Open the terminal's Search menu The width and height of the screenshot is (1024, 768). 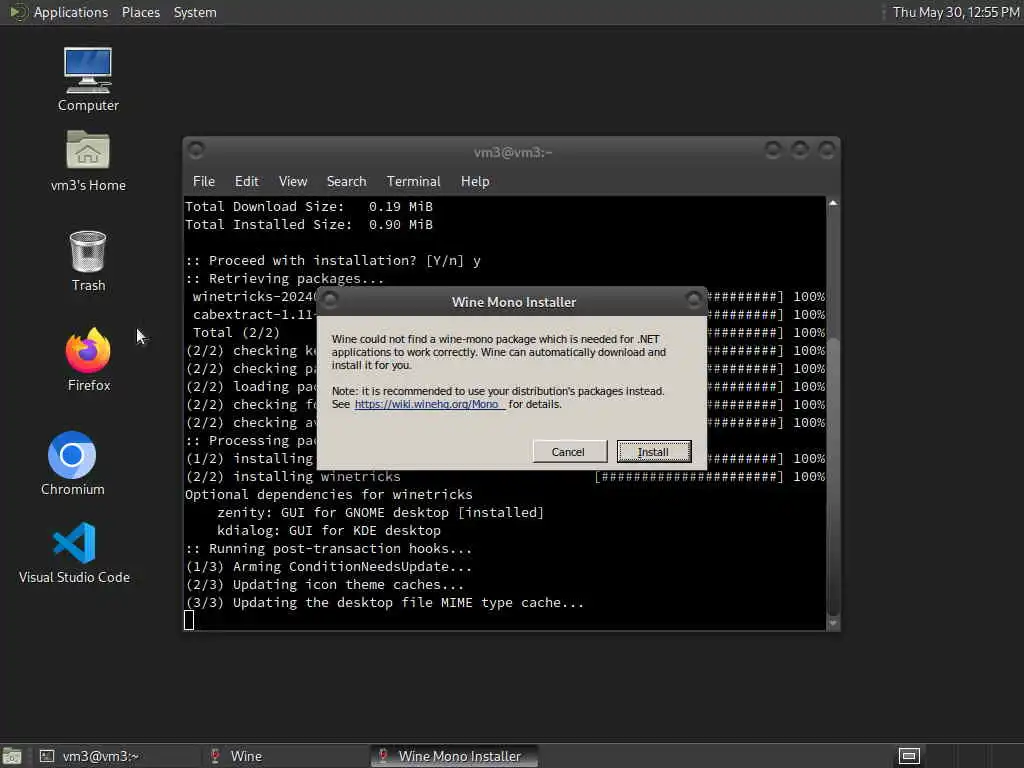coord(346,182)
